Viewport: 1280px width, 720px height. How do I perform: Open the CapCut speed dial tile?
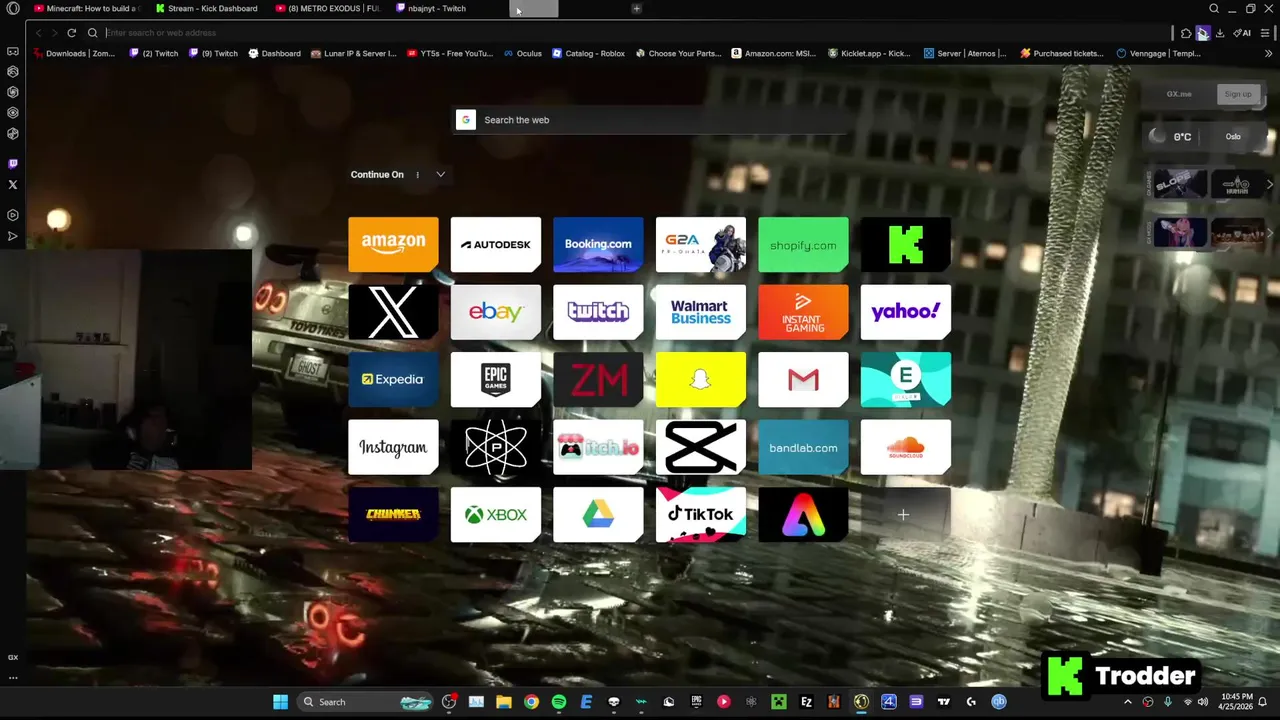coord(701,447)
